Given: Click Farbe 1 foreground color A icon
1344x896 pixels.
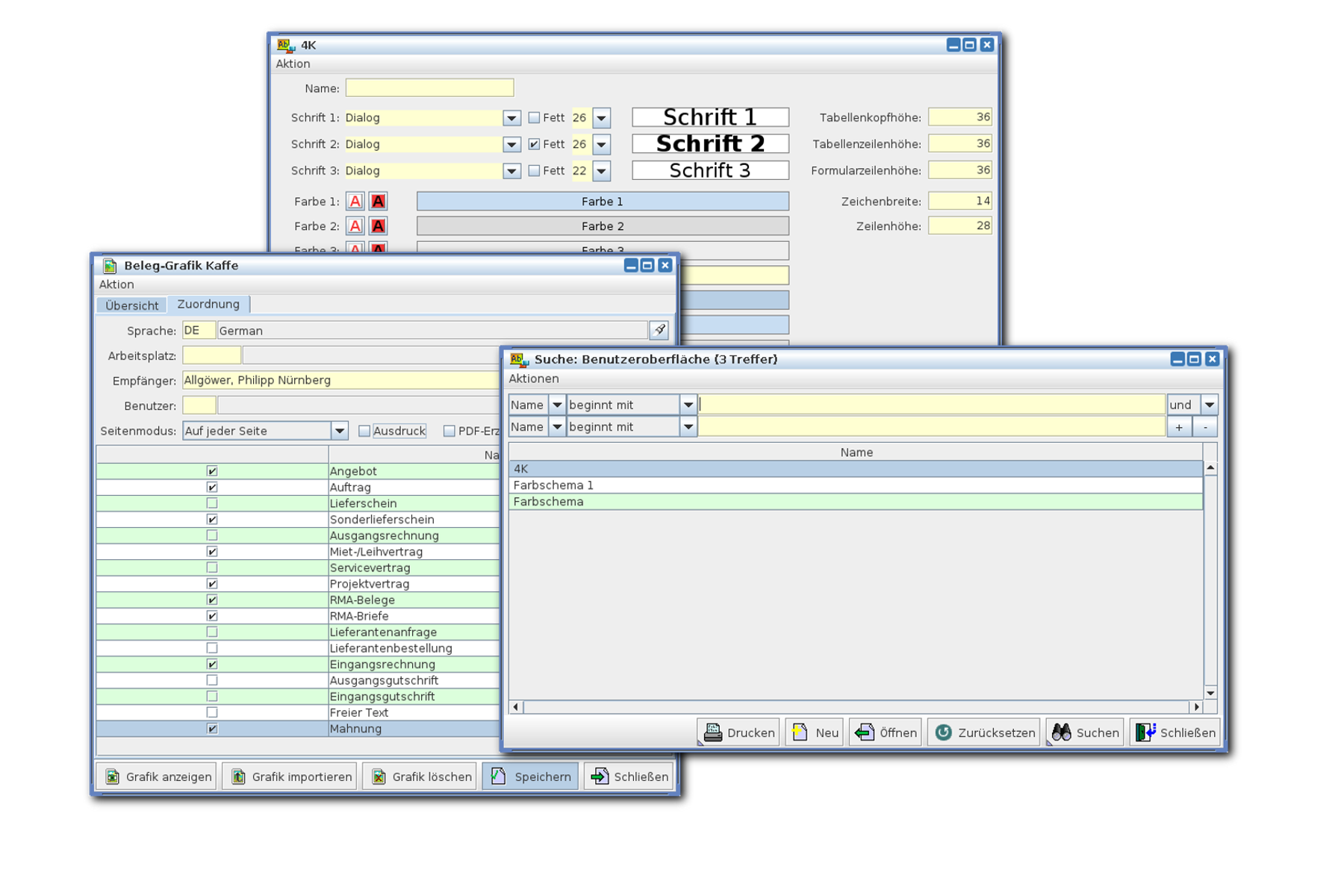Looking at the screenshot, I should (355, 202).
